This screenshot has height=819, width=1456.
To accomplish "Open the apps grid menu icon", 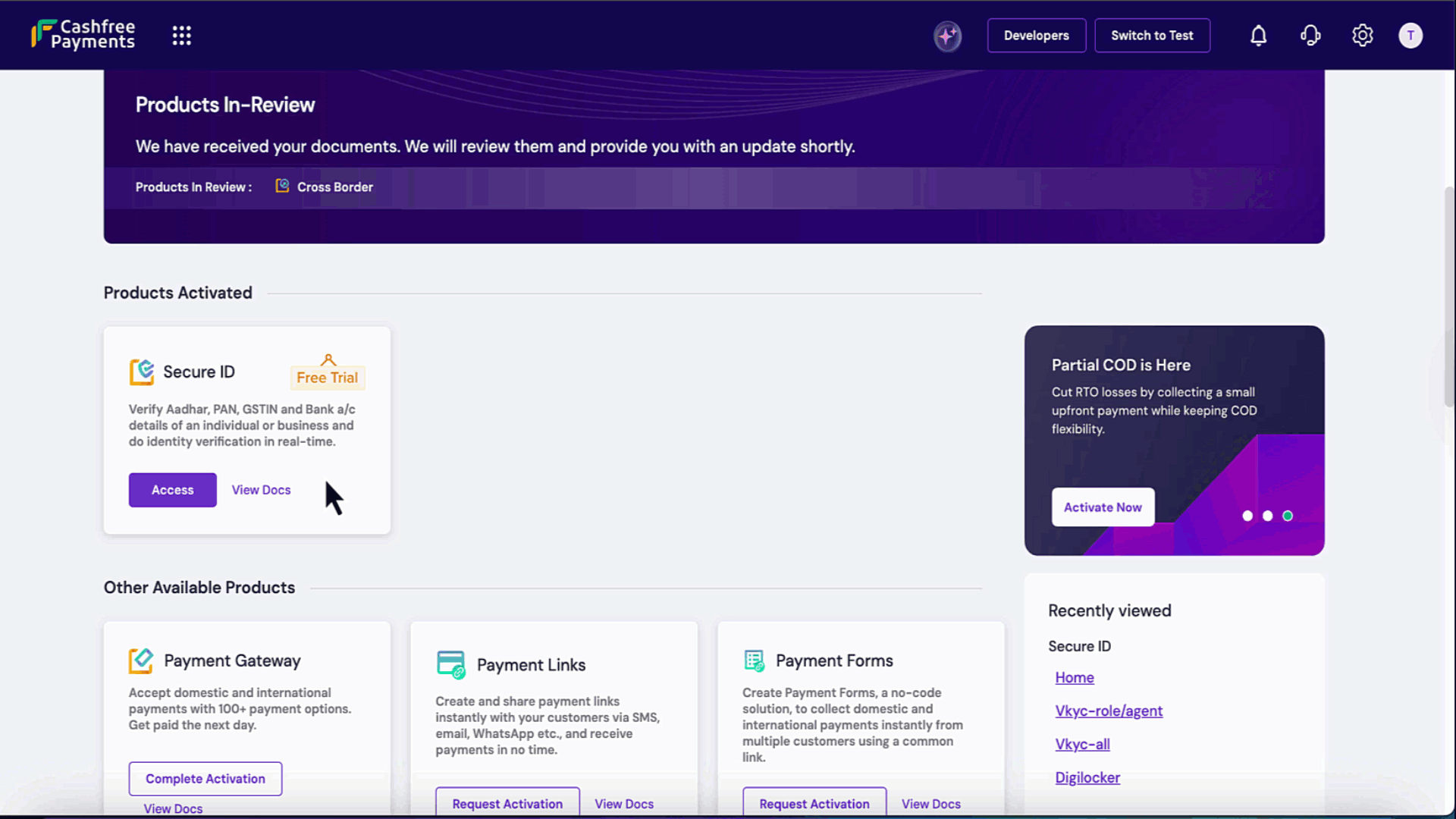I will [x=181, y=36].
